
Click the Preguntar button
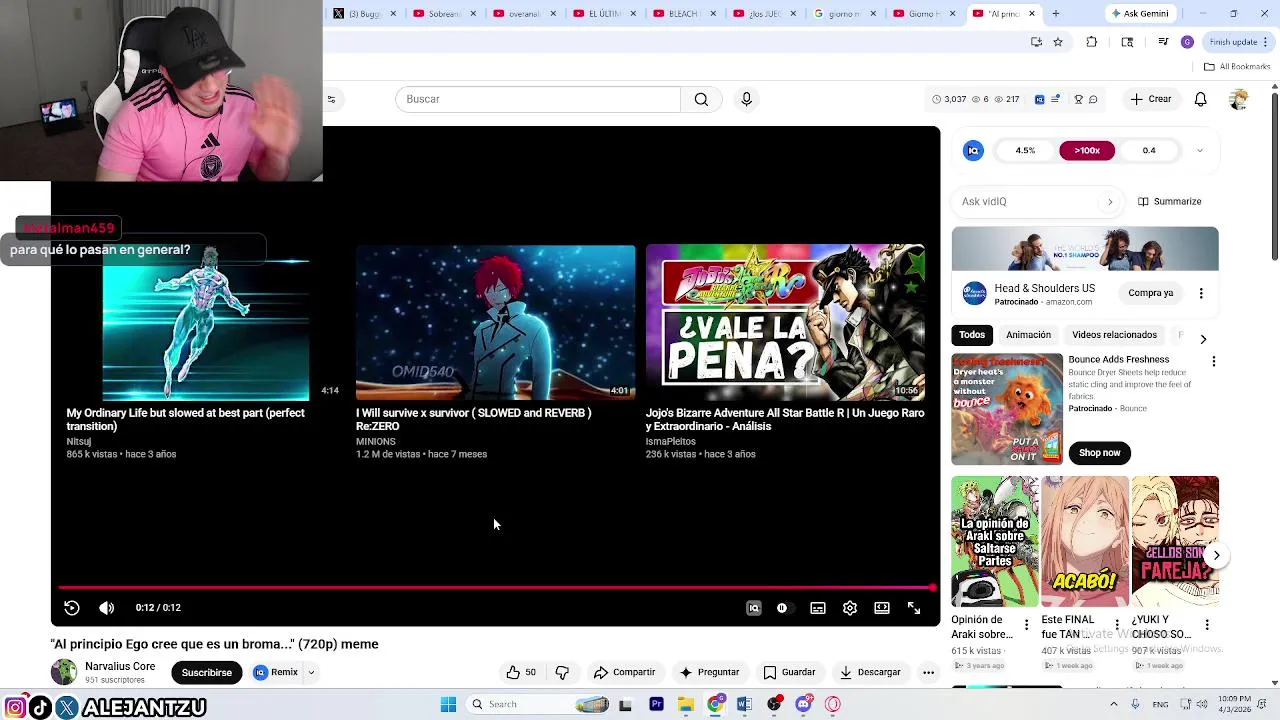[709, 672]
